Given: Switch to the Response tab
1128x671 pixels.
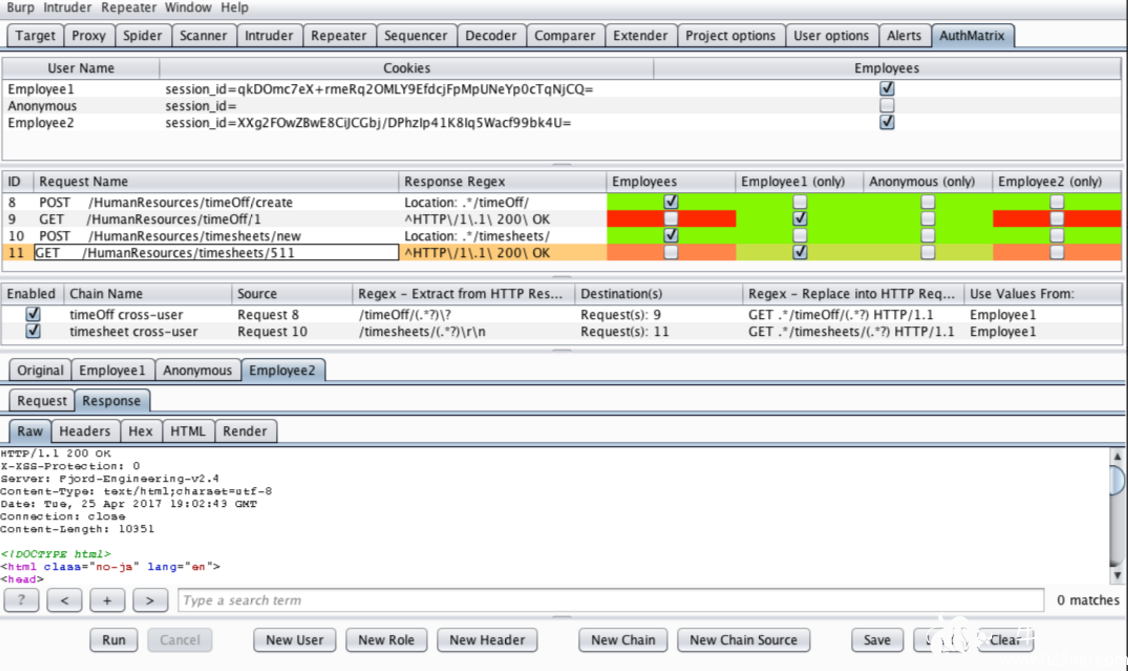Looking at the screenshot, I should (112, 401).
